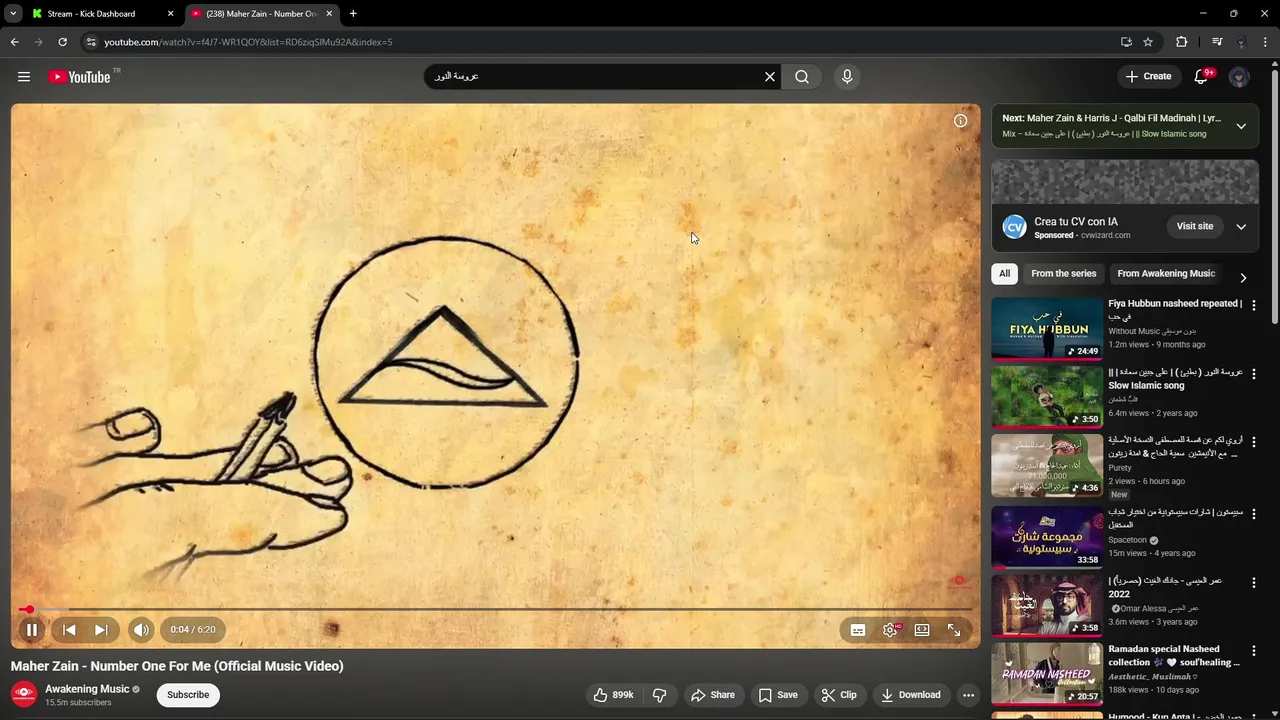Skip to previous video in playlist
The height and width of the screenshot is (720, 1280).
[x=69, y=630]
